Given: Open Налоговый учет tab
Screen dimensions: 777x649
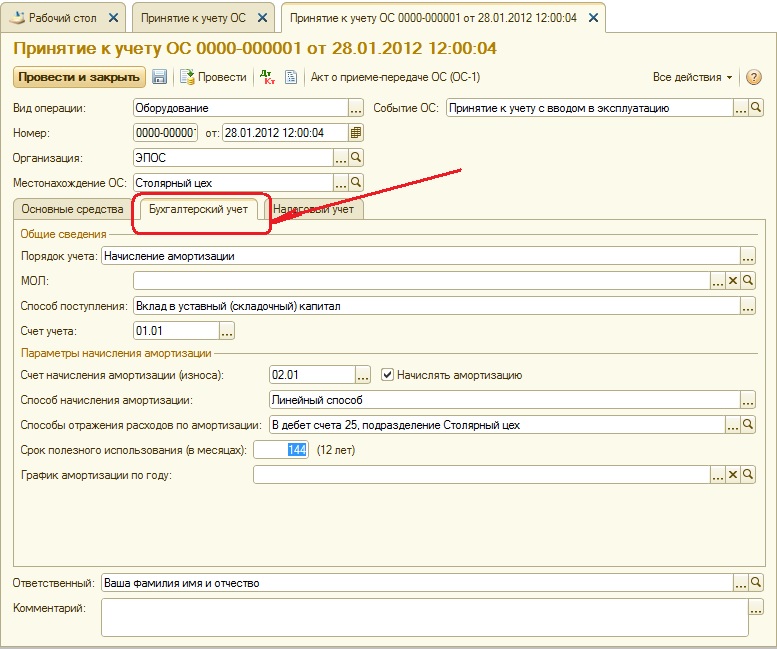Looking at the screenshot, I should click(x=314, y=209).
